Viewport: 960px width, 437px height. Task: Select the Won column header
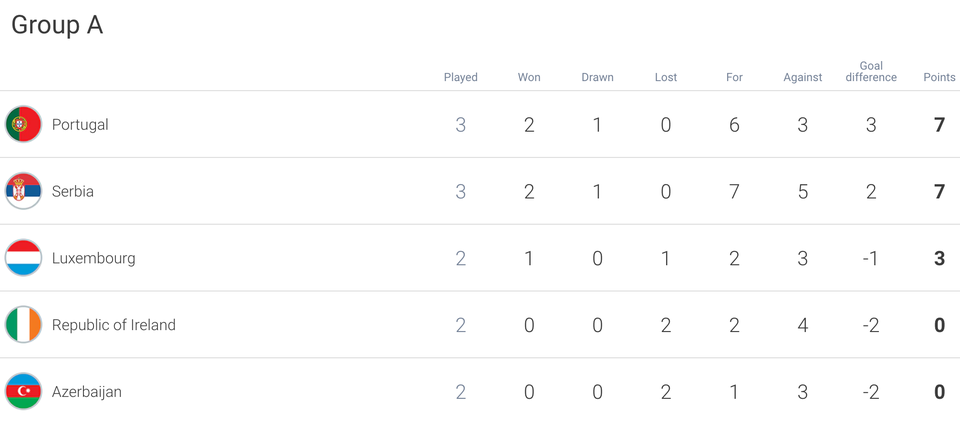click(529, 77)
